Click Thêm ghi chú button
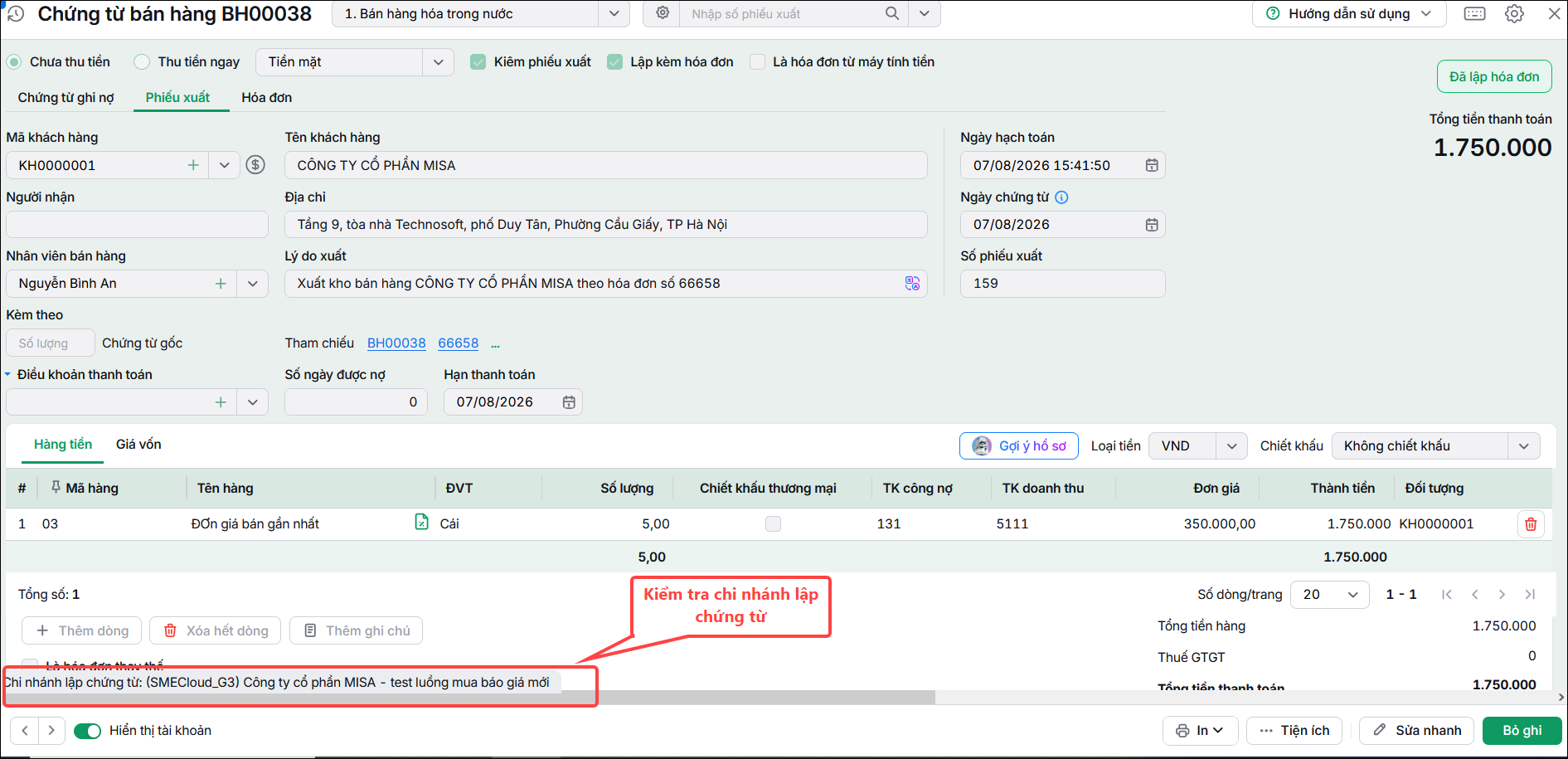Image resolution: width=1568 pixels, height=759 pixels. [357, 631]
